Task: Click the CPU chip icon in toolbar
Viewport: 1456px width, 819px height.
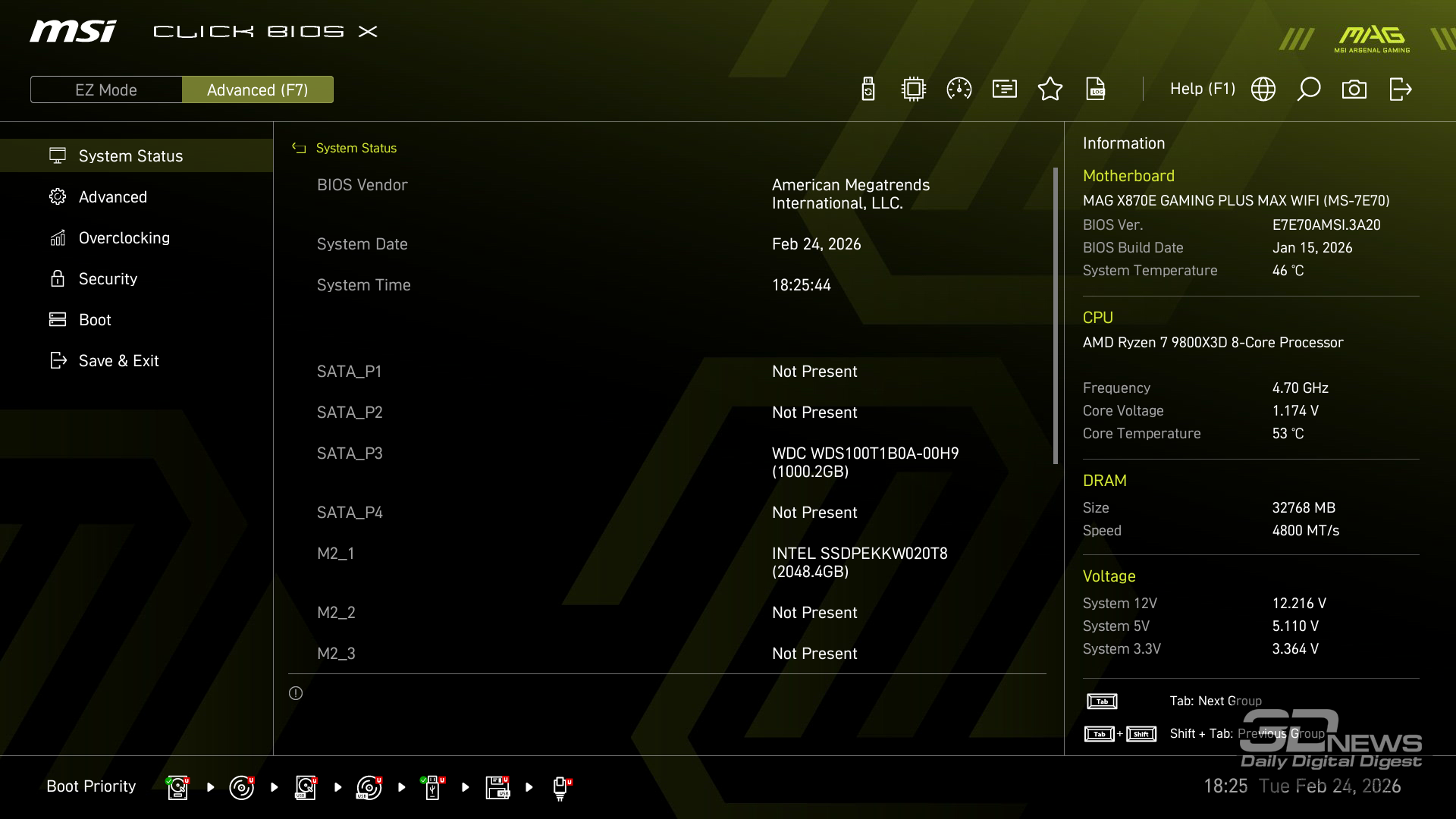Action: click(914, 89)
